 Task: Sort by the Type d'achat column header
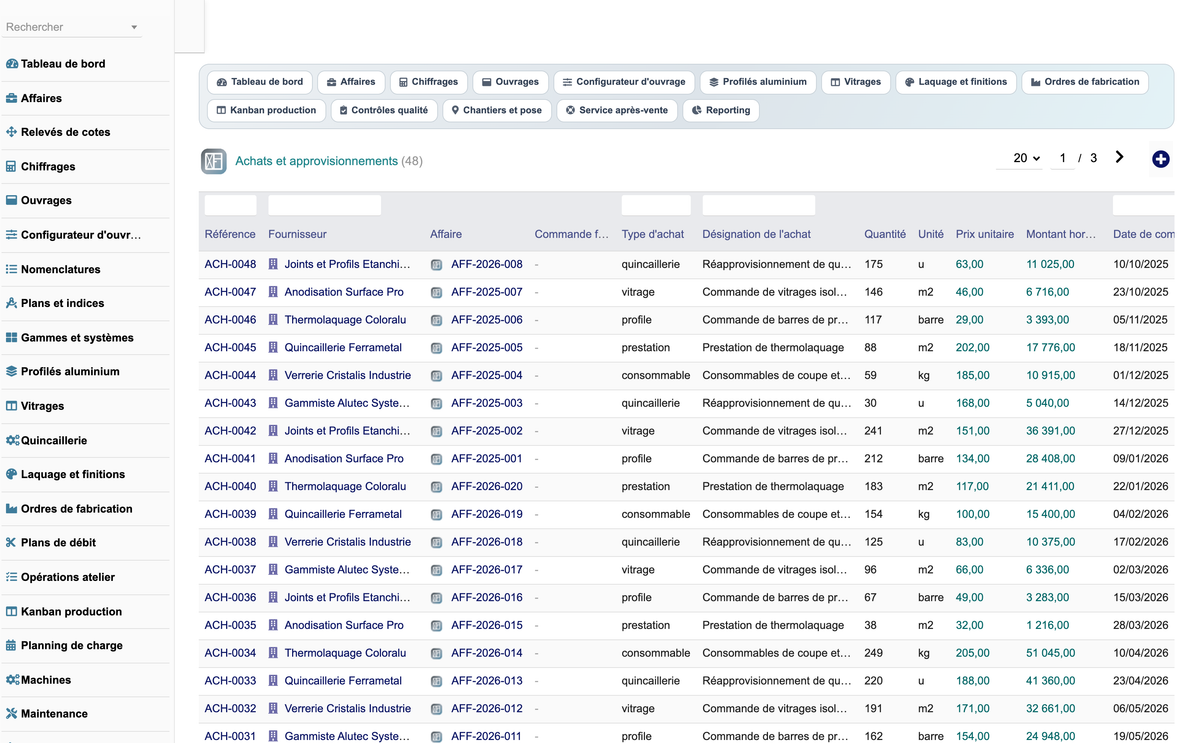click(x=653, y=234)
